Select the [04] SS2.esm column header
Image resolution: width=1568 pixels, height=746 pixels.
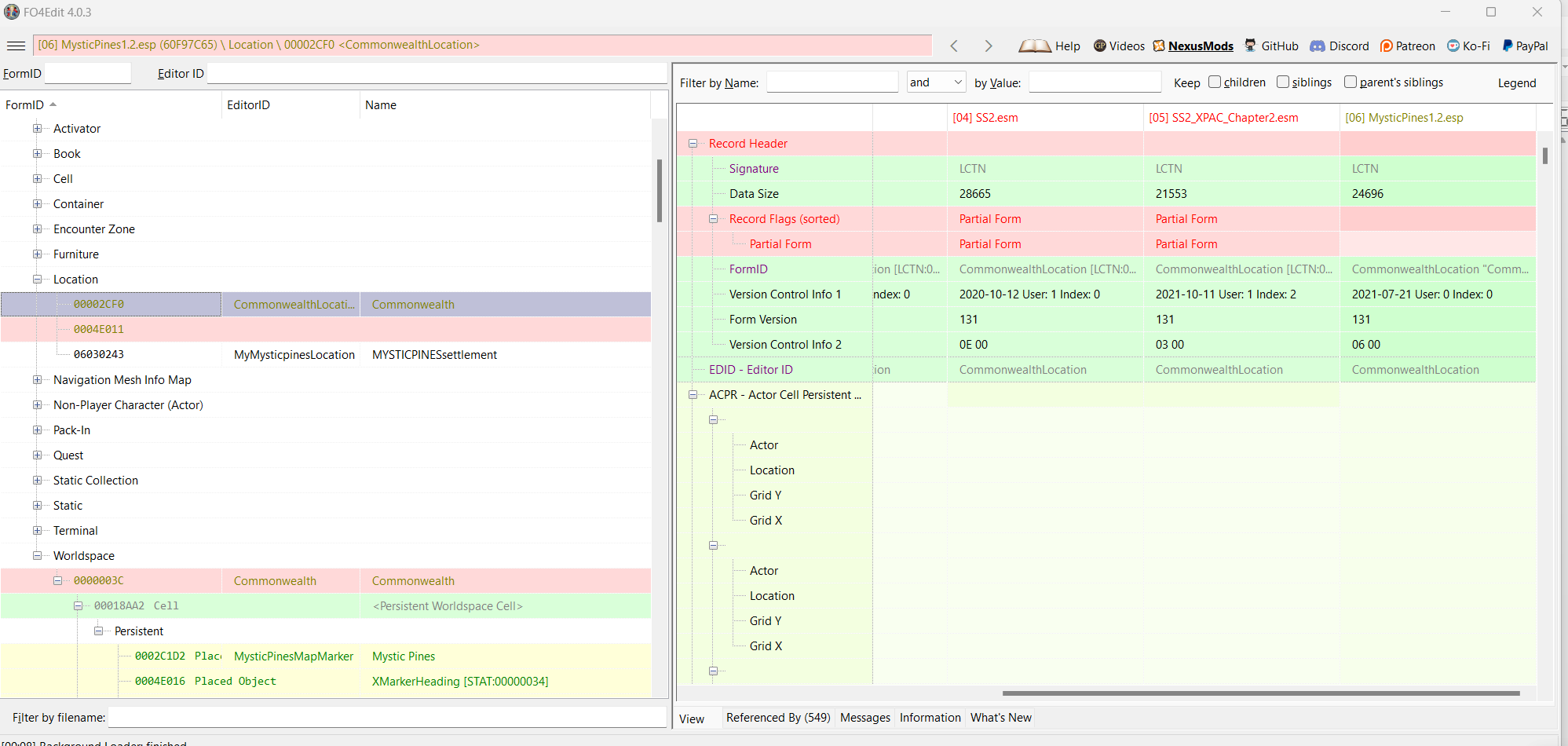tap(1045, 118)
